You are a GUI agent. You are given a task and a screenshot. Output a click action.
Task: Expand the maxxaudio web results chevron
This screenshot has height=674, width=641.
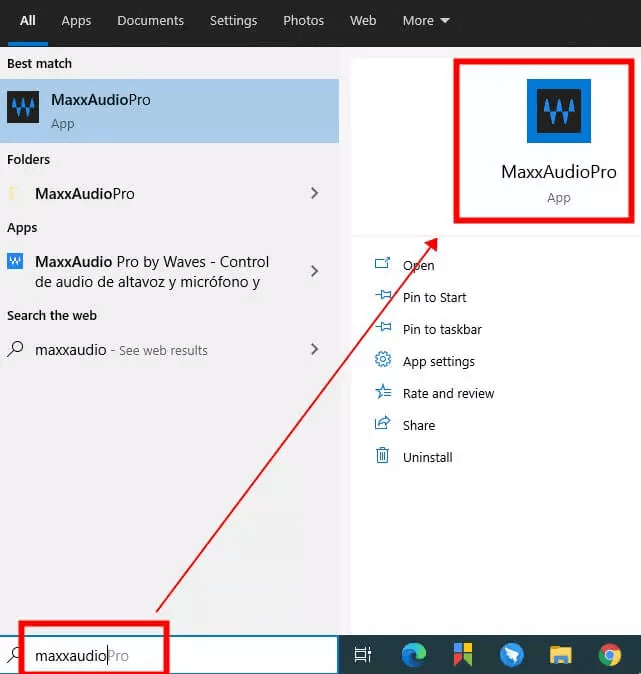click(x=314, y=349)
